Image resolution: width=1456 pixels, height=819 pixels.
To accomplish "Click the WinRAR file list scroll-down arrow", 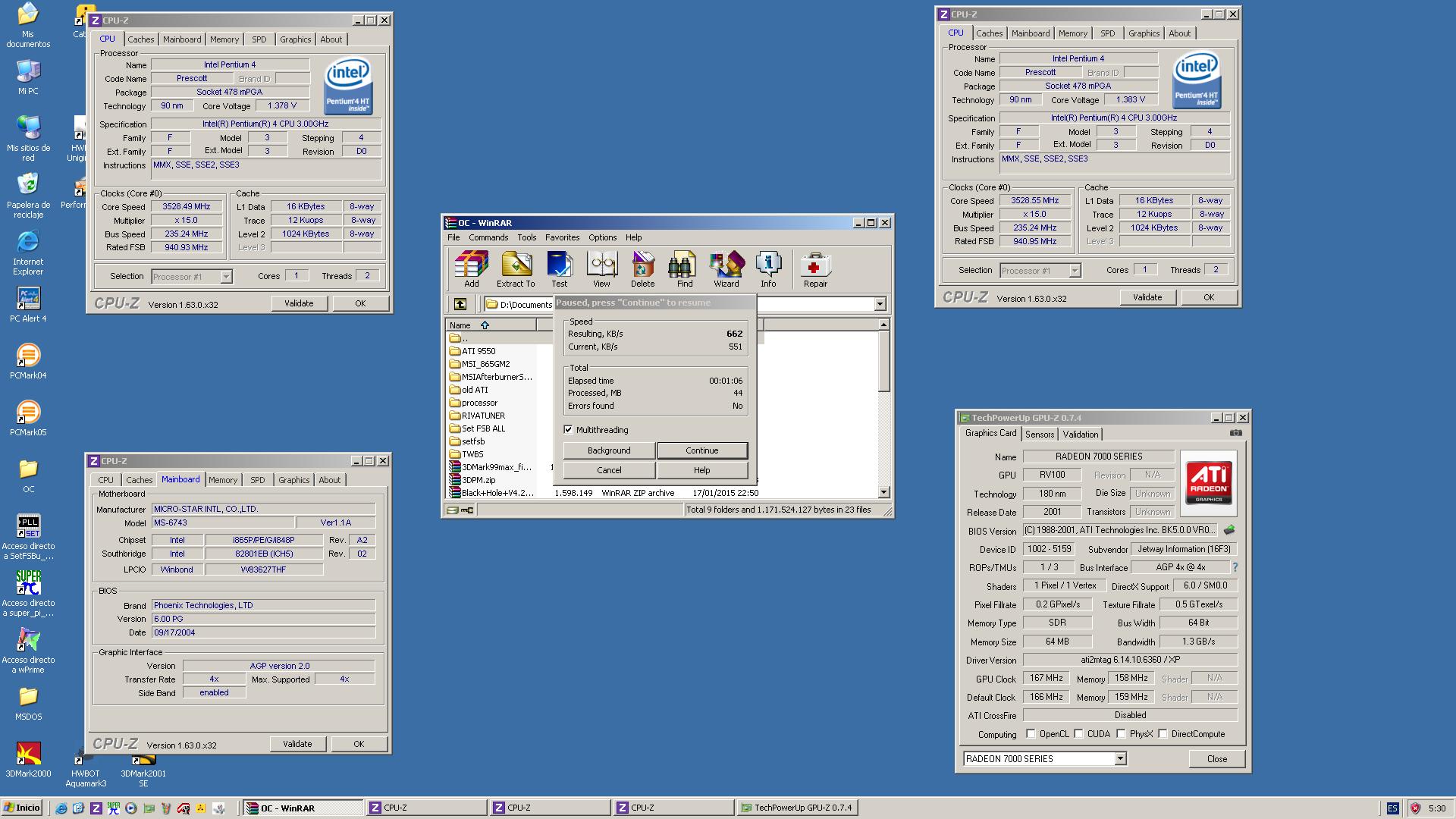I will click(883, 492).
